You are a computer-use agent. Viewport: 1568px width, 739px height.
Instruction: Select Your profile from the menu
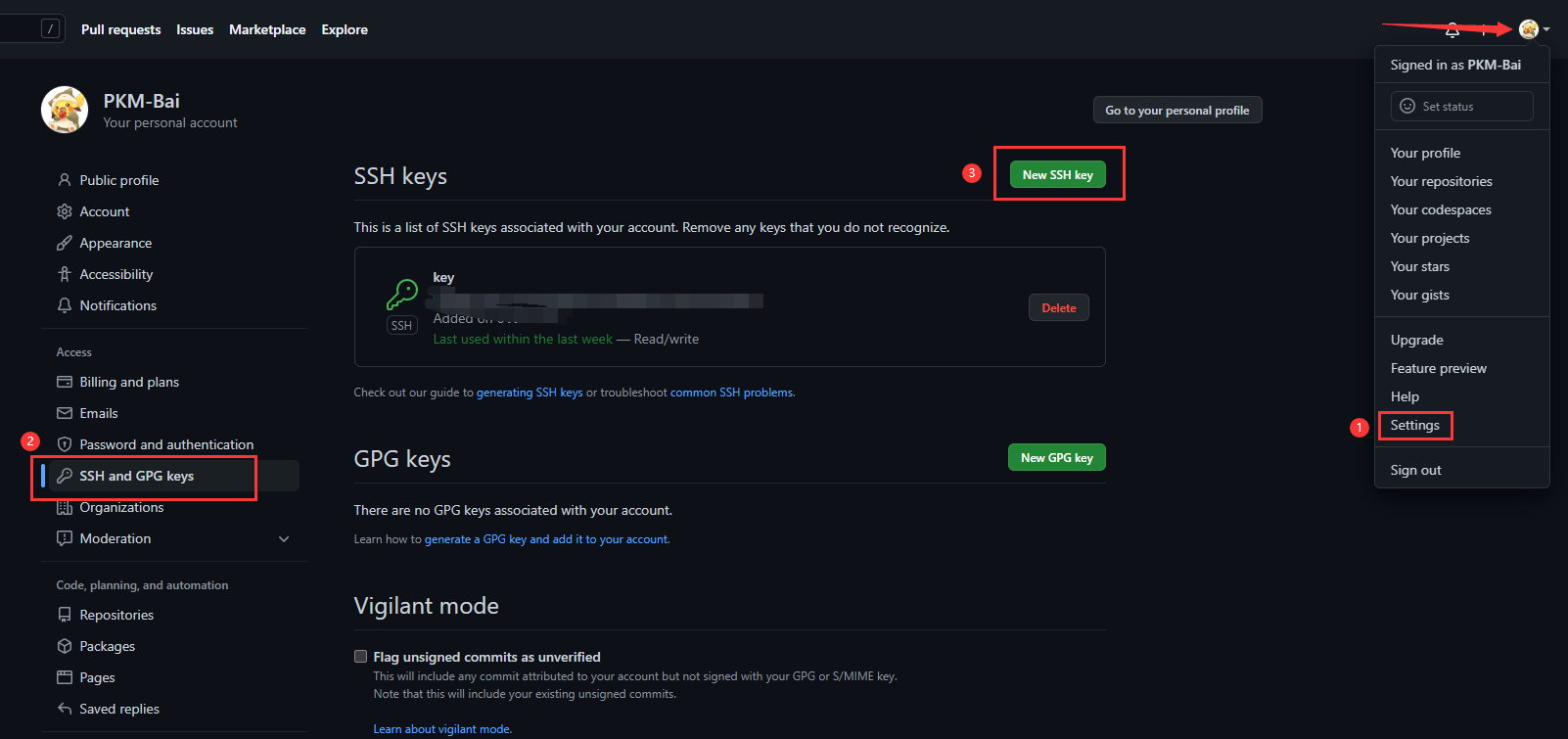[1425, 153]
